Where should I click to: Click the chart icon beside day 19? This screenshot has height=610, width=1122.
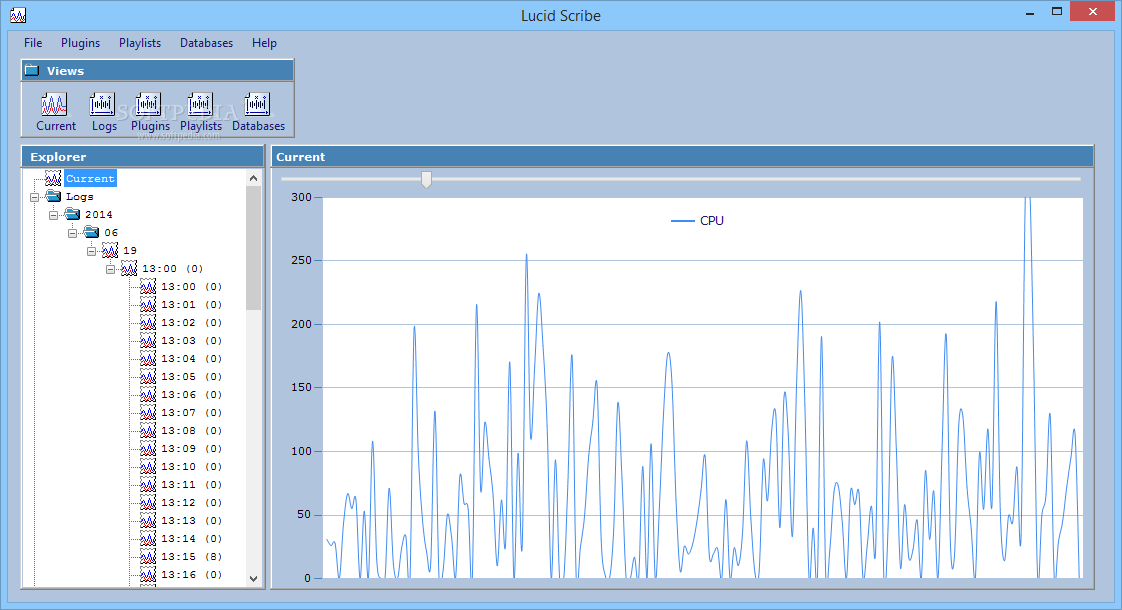coord(110,250)
